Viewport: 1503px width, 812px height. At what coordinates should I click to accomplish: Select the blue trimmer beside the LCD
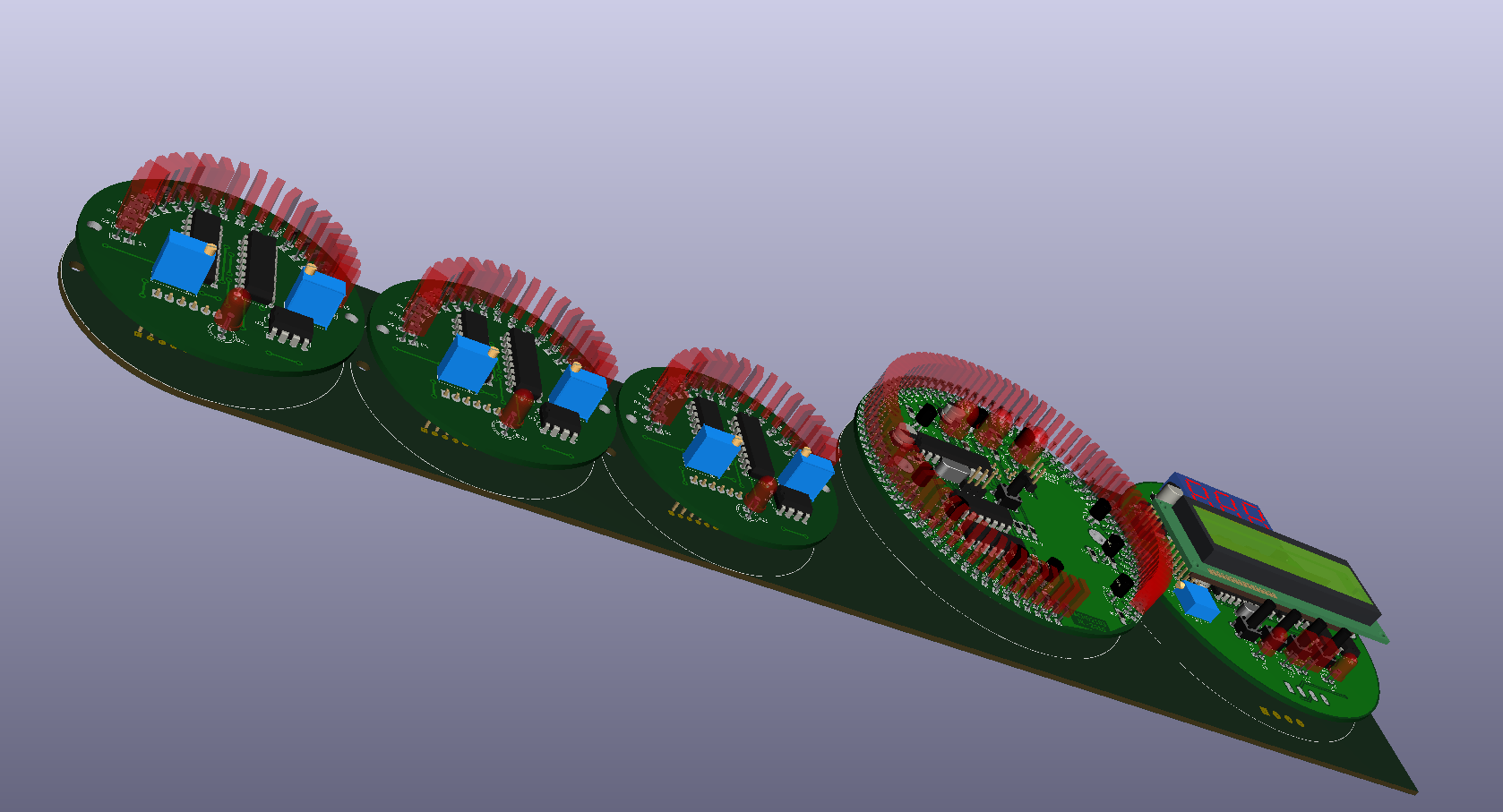tap(1198, 602)
